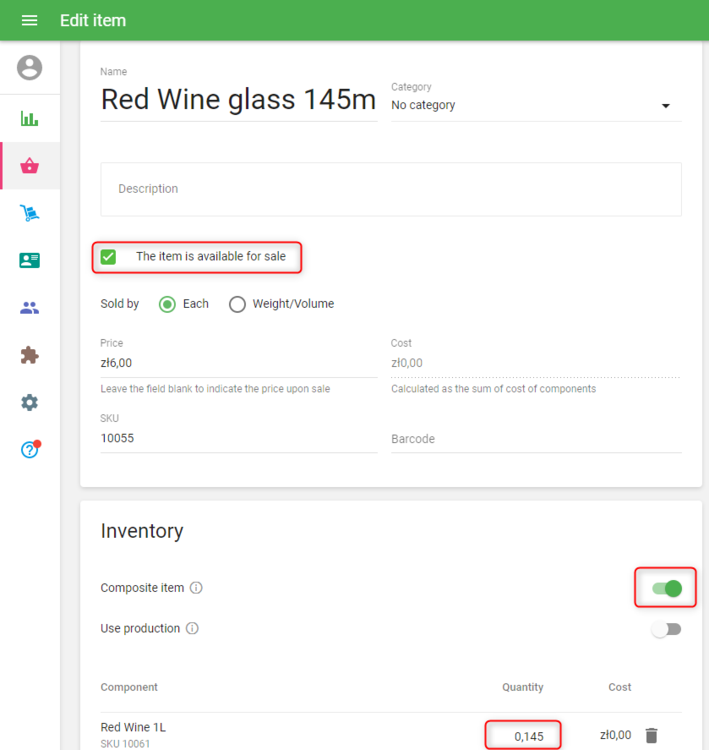This screenshot has height=750, width=709.
Task: Delete the Red Wine 1L component
Action: click(x=652, y=735)
